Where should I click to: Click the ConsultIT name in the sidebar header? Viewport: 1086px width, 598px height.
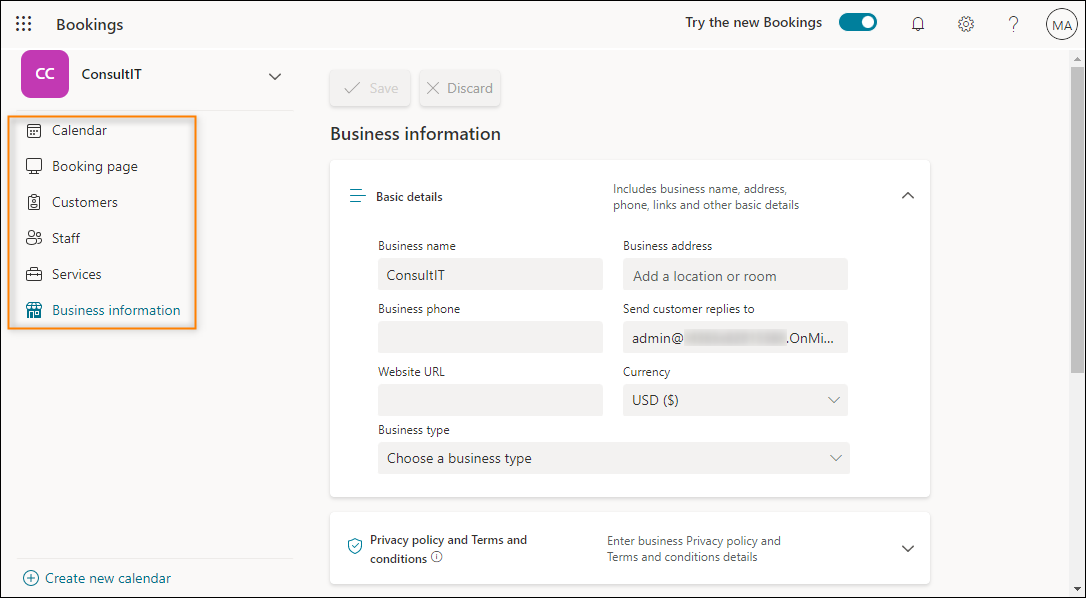click(x=112, y=74)
